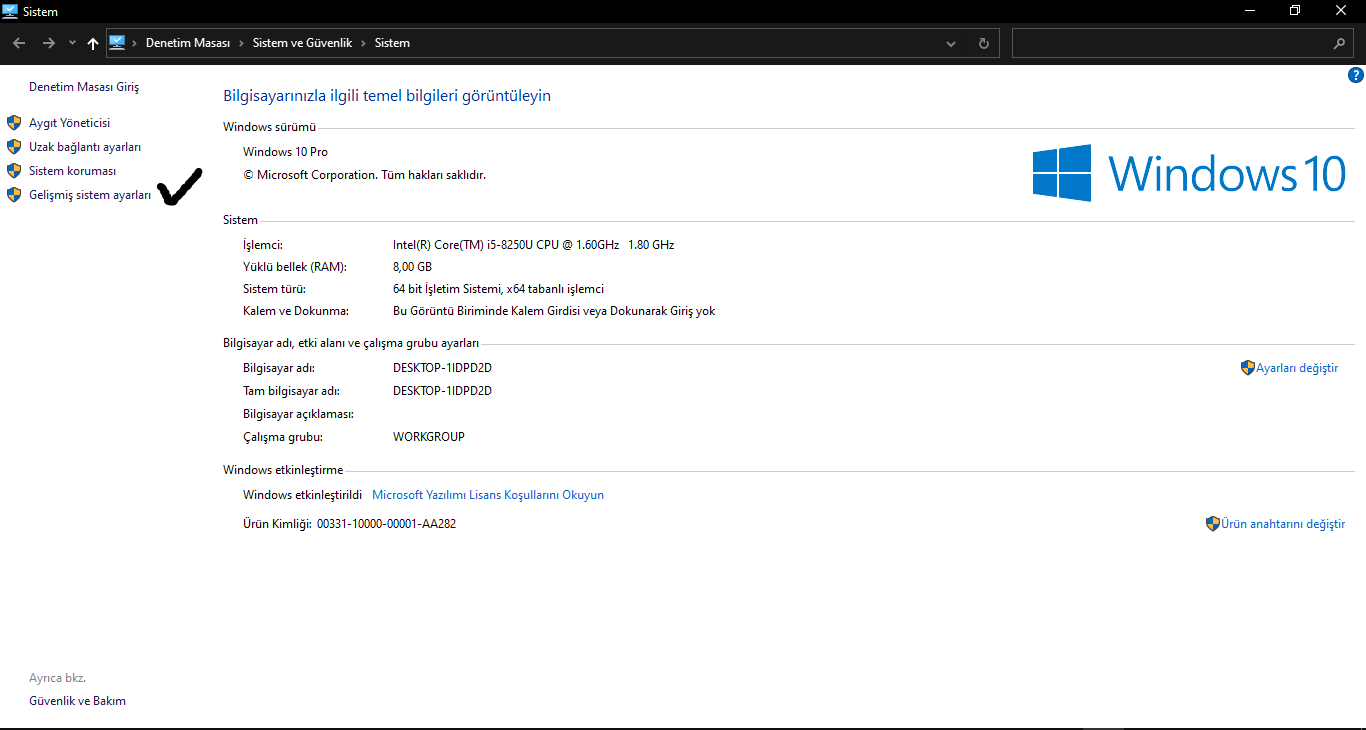Image resolution: width=1366 pixels, height=730 pixels.
Task: Click the Windows 10 logo
Action: coord(1189,172)
